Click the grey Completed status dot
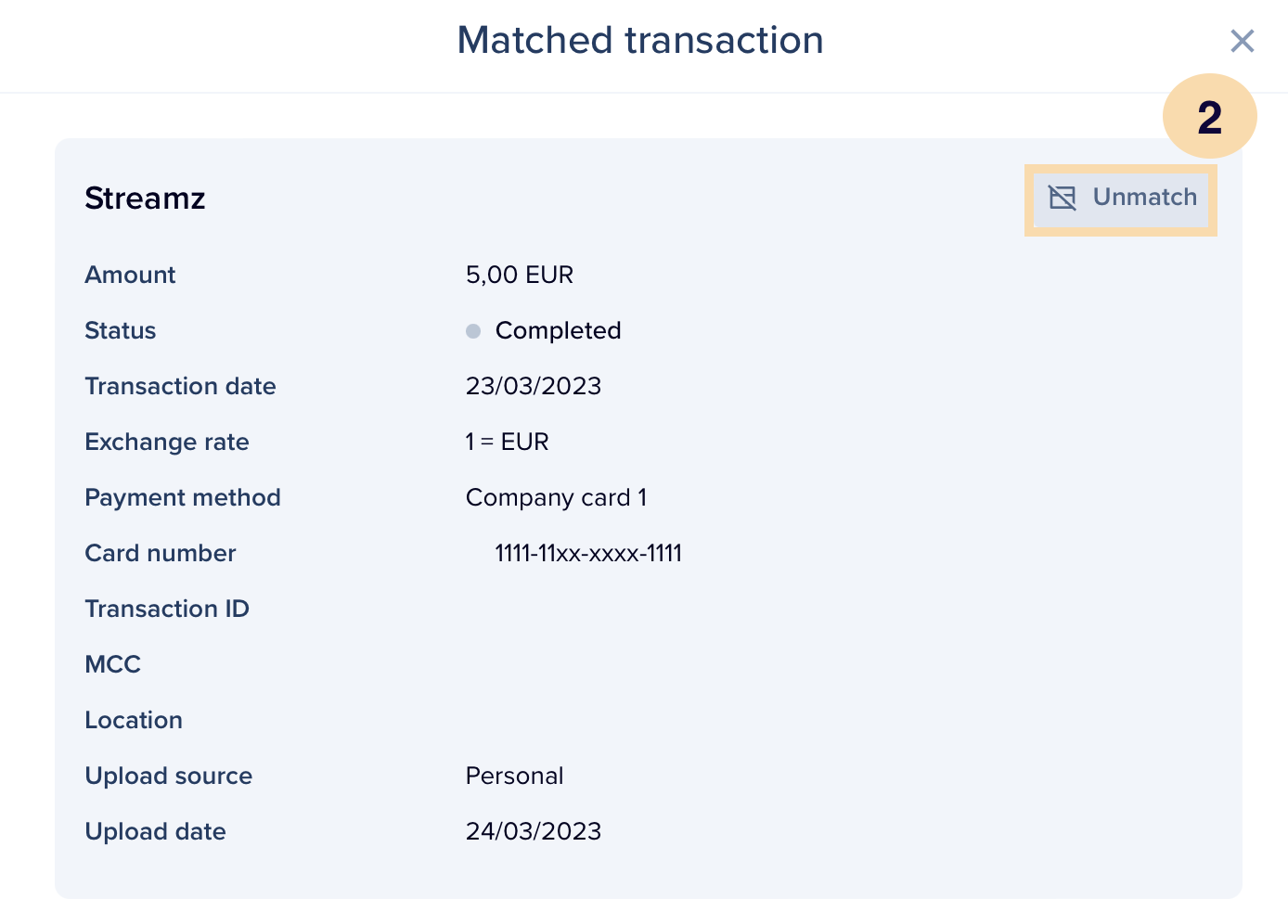Screen dimensions: 1288x924 tap(473, 331)
